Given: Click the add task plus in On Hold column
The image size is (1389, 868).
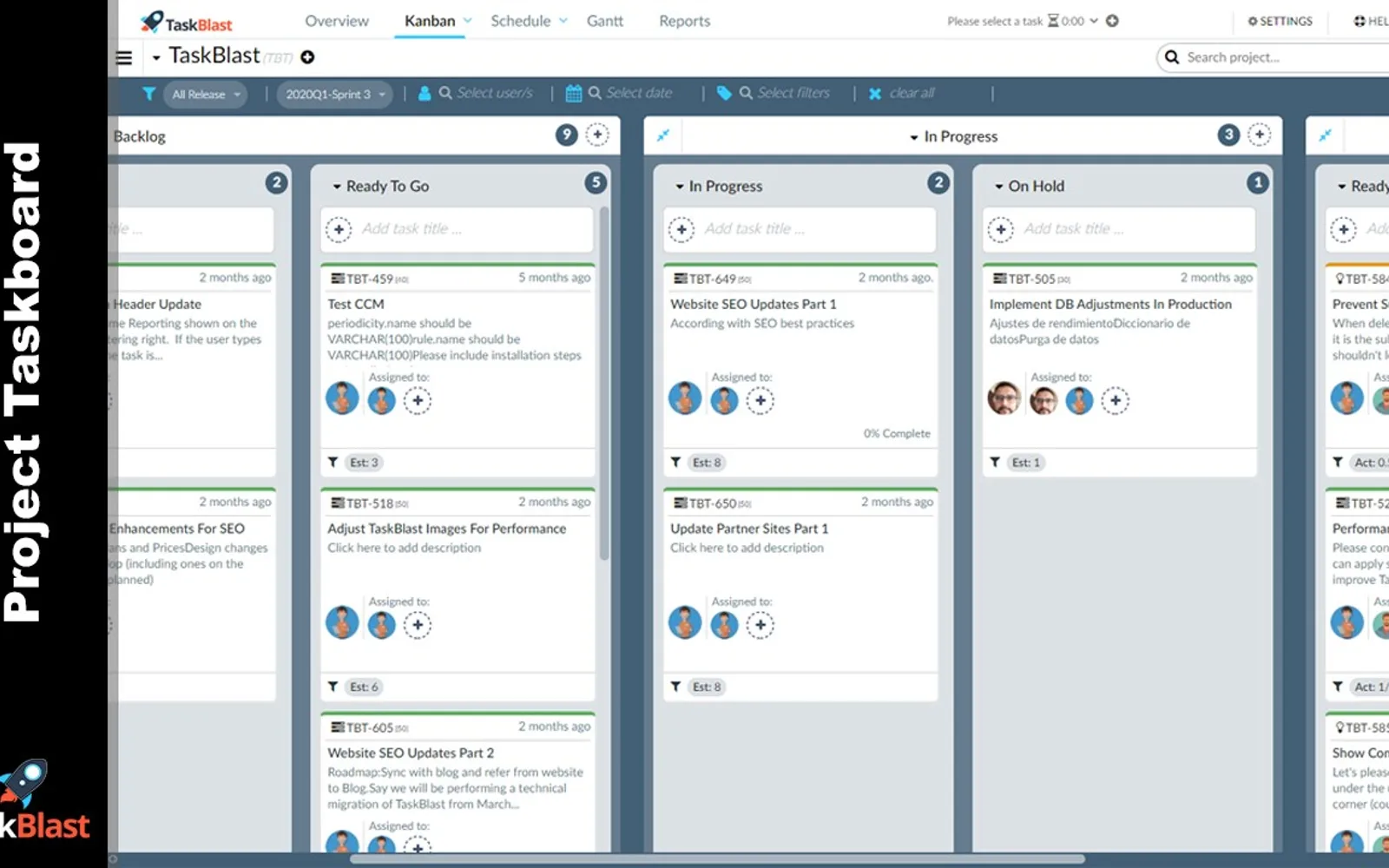Looking at the screenshot, I should (1001, 229).
